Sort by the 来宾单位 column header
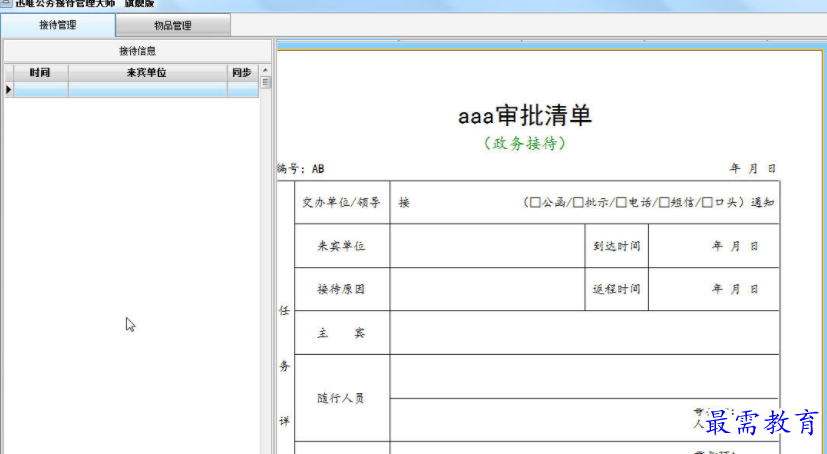827x454 pixels. (x=147, y=73)
